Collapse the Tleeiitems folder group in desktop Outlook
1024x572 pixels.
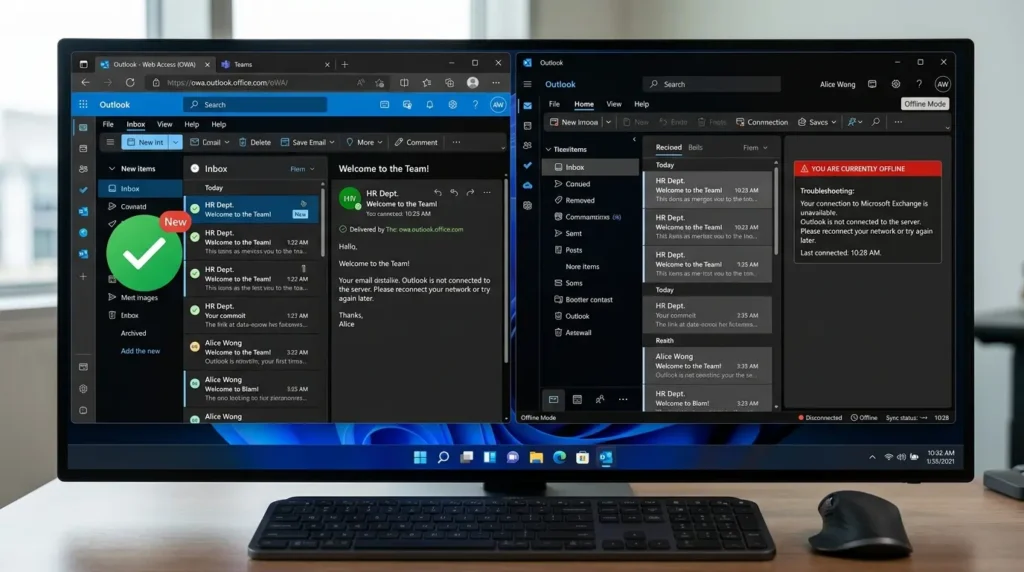tap(549, 150)
